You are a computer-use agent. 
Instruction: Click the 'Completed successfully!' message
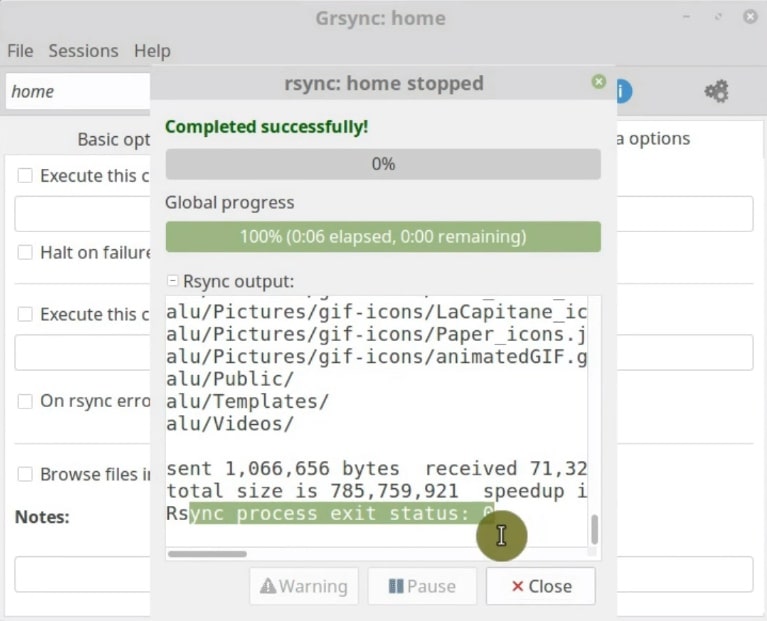pyautogui.click(x=267, y=127)
